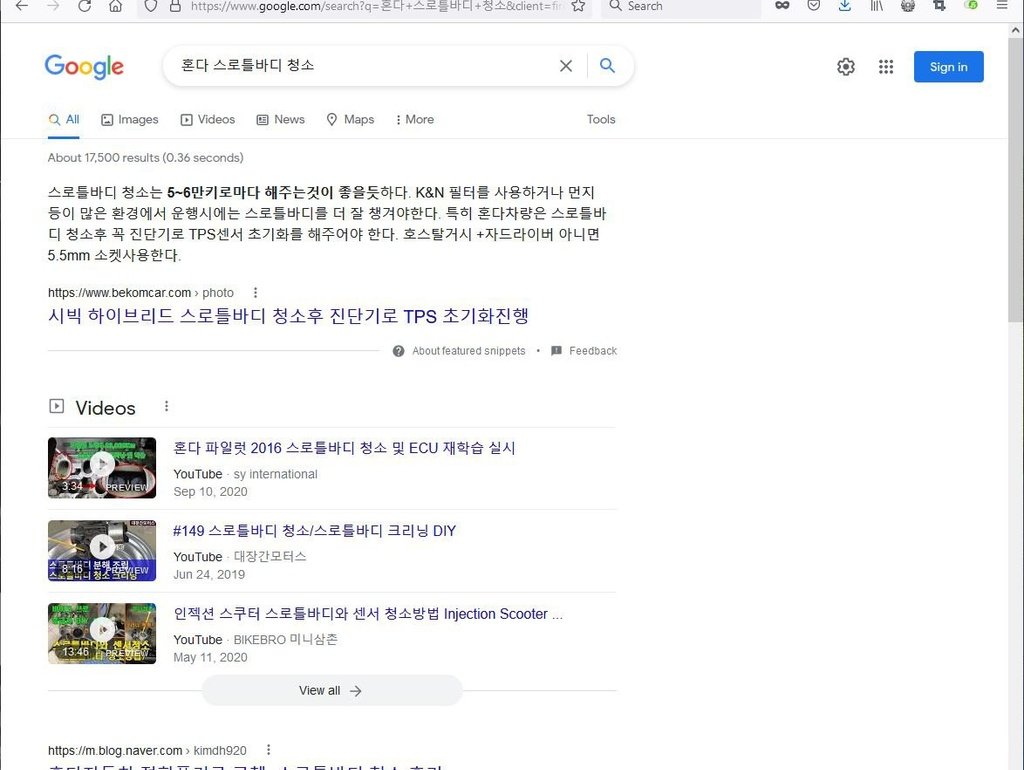Open Firefox downloads arrow icon
1024x770 pixels.
pyautogui.click(x=844, y=6)
